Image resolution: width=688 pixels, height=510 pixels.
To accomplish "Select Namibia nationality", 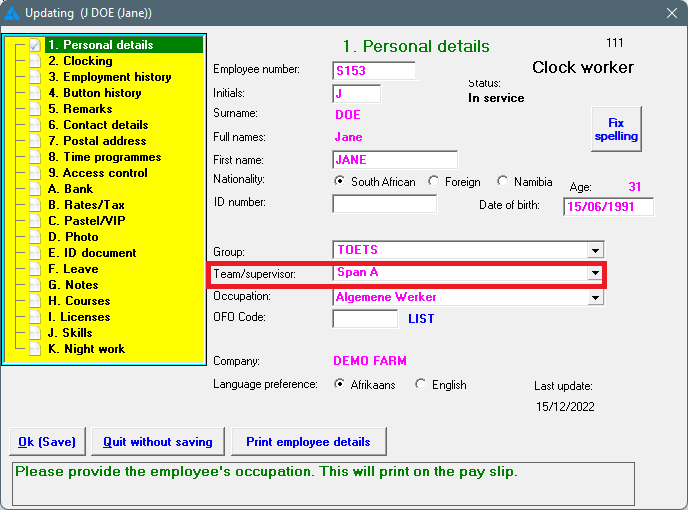I will pos(502,181).
